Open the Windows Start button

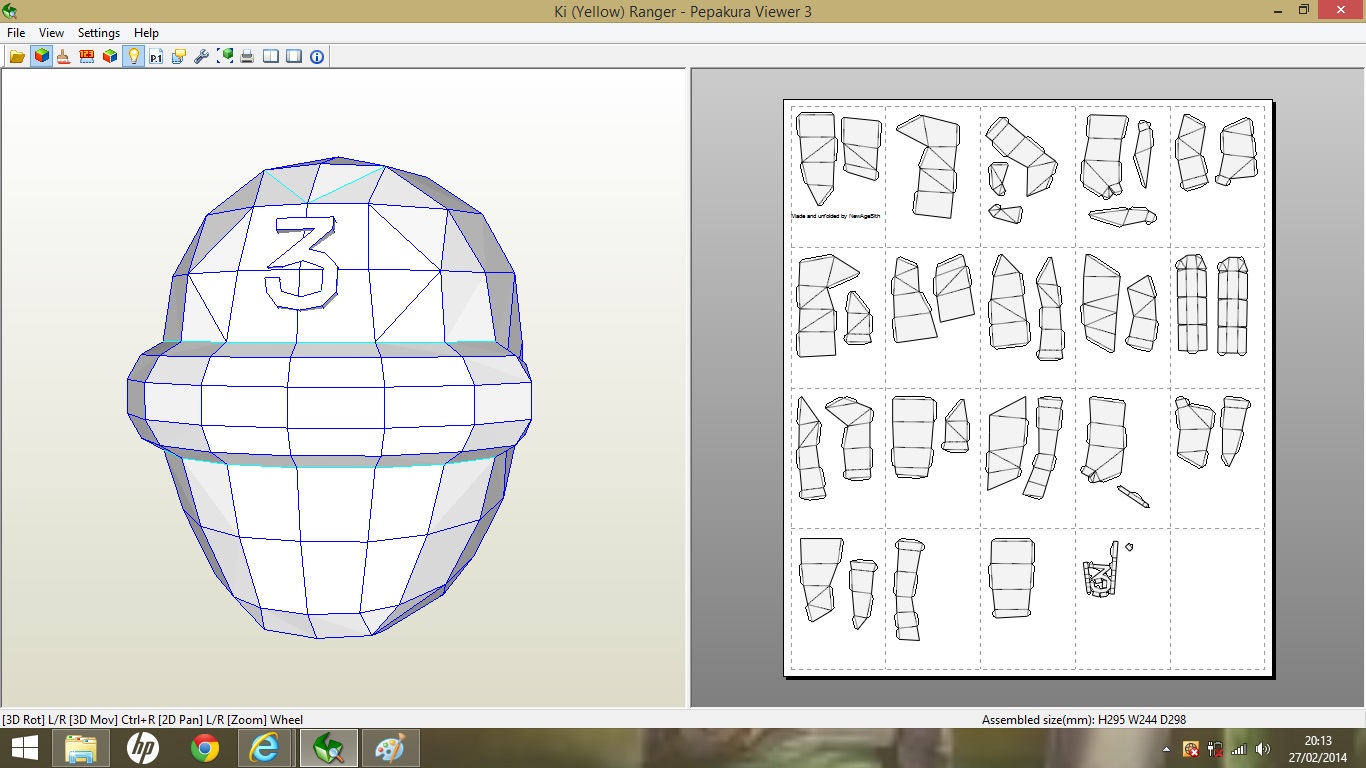(x=25, y=748)
